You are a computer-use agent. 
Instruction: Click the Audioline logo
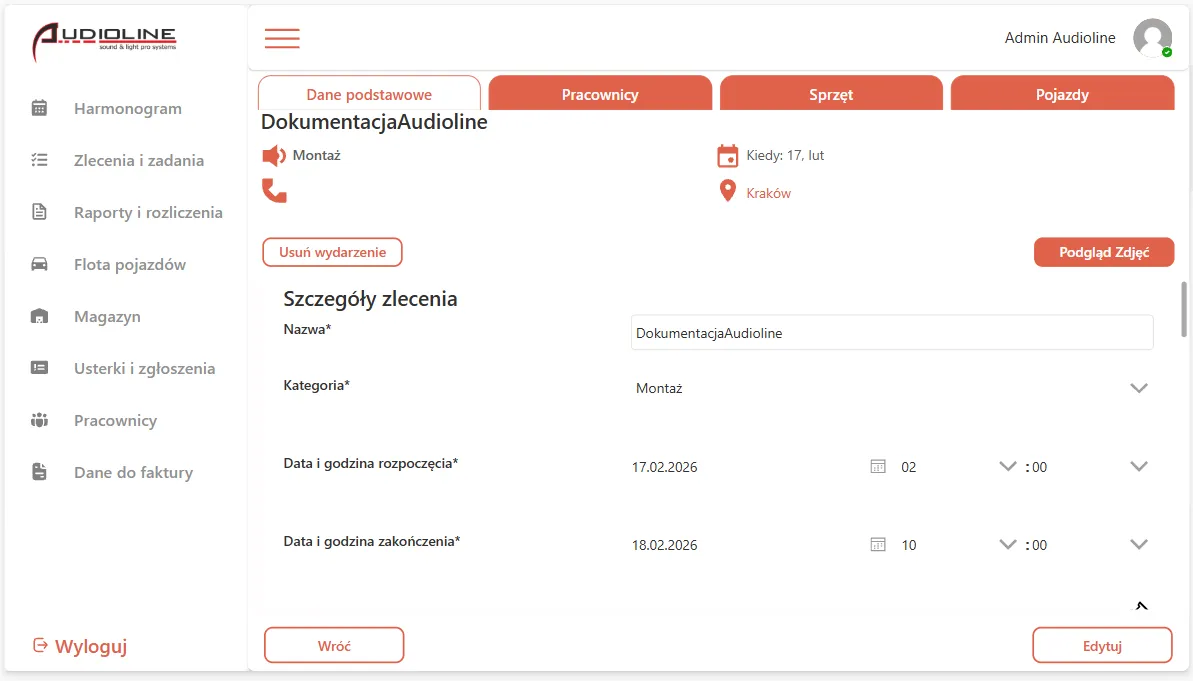[104, 41]
